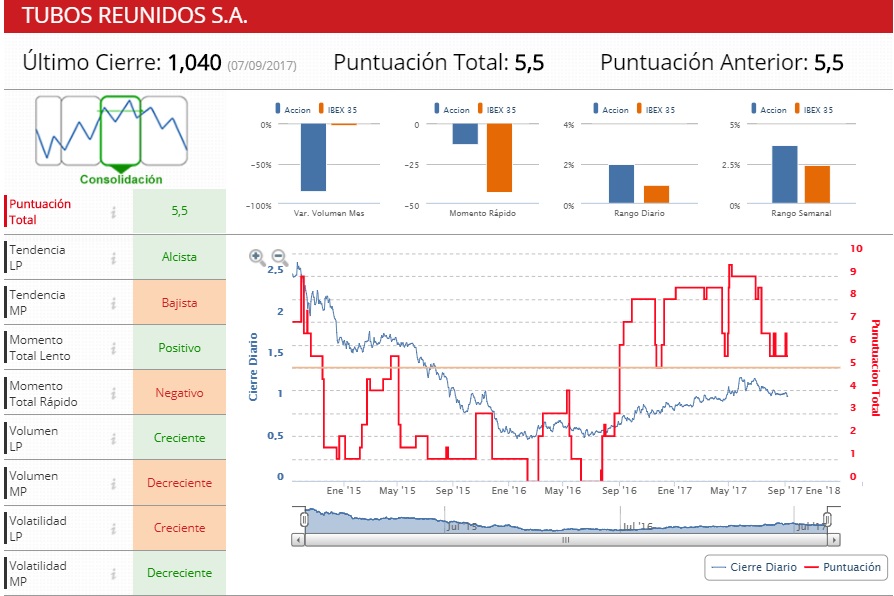The width and height of the screenshot is (894, 596).
Task: Toggle Accion legend in Var. Volumen Mes chart
Action: [292, 109]
